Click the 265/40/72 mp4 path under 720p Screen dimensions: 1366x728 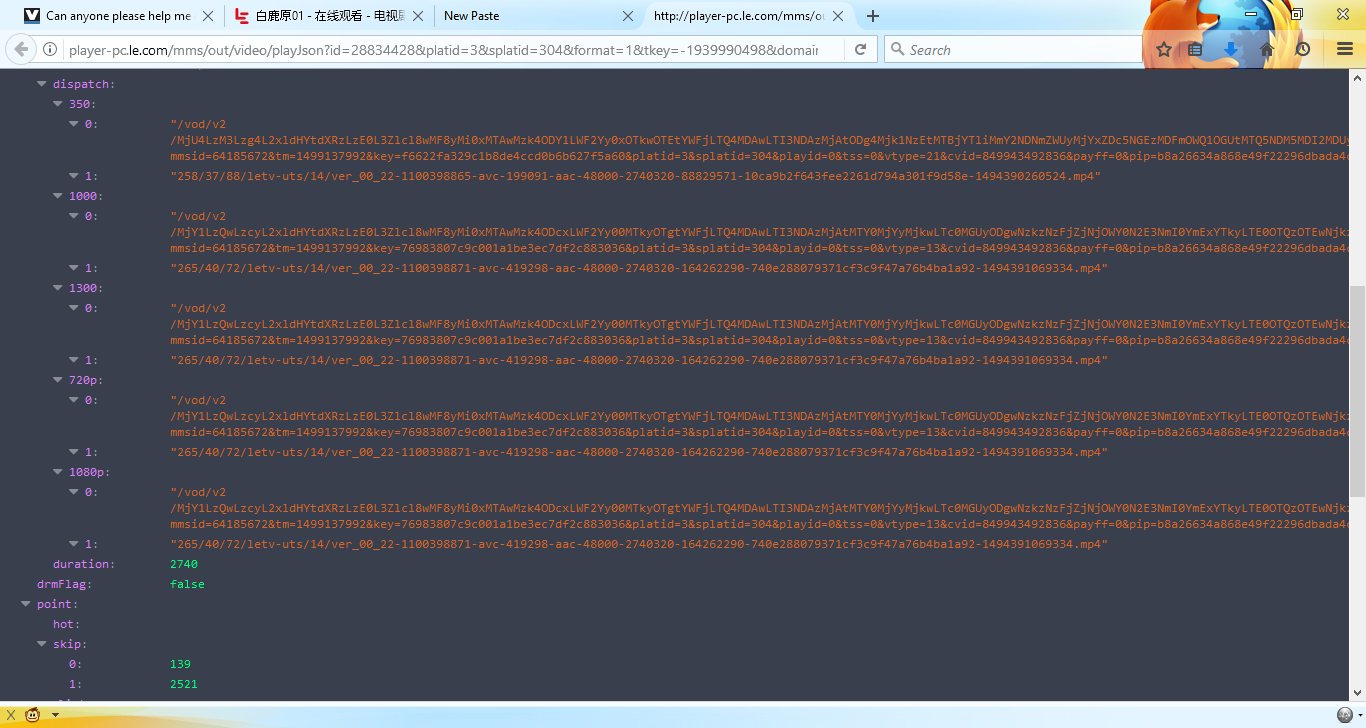pos(639,452)
